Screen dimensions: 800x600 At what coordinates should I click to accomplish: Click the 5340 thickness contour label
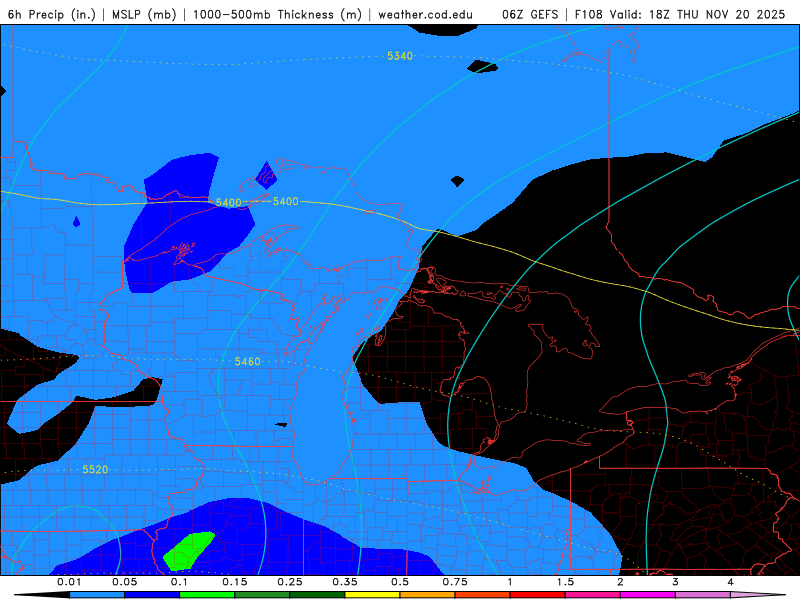[399, 56]
